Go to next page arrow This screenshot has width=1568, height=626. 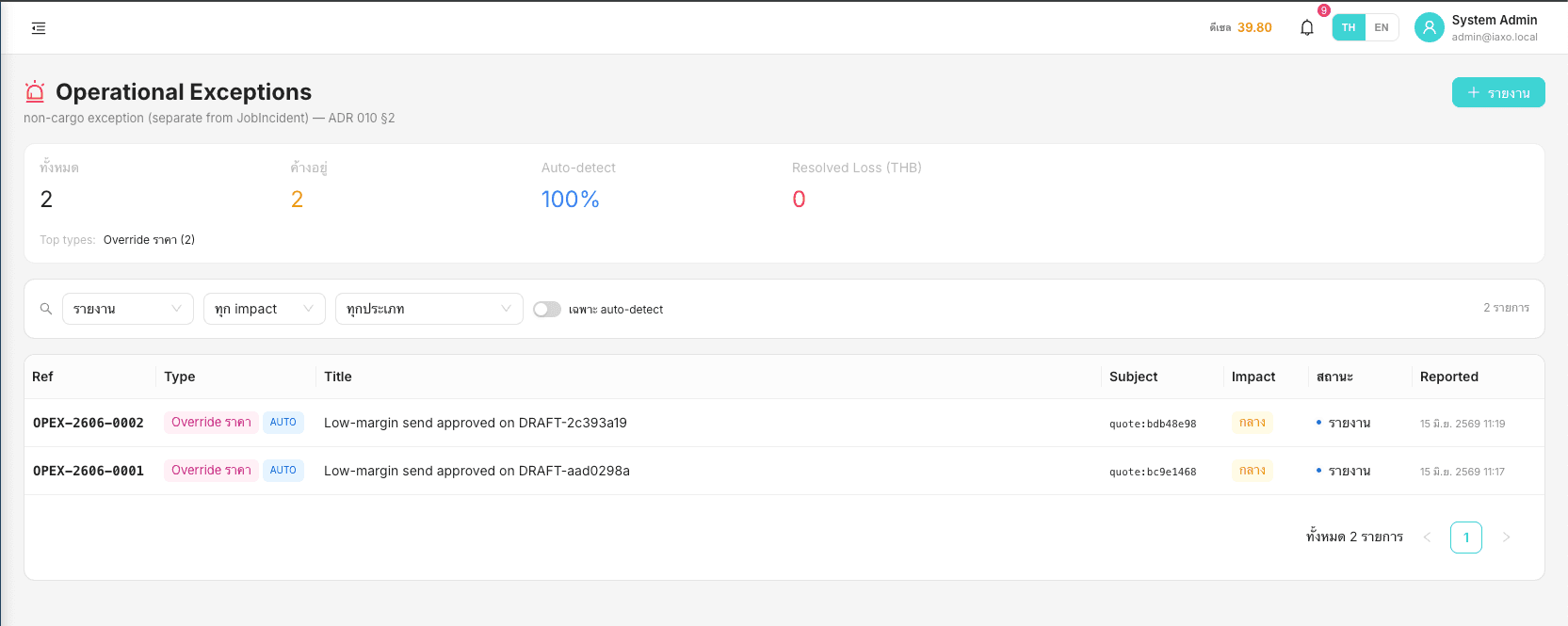coord(1506,538)
